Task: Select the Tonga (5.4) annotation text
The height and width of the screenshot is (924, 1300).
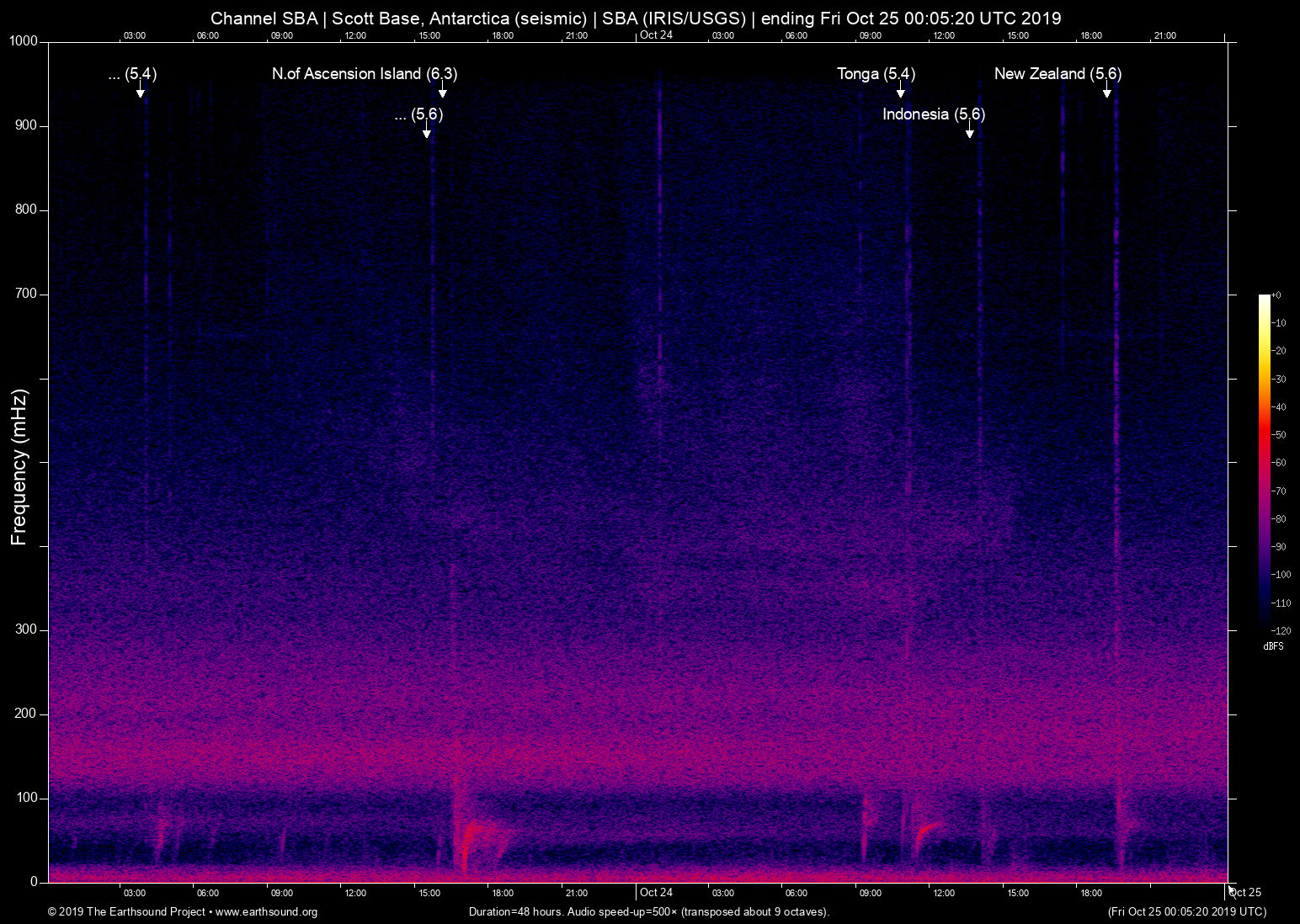Action: pos(874,74)
